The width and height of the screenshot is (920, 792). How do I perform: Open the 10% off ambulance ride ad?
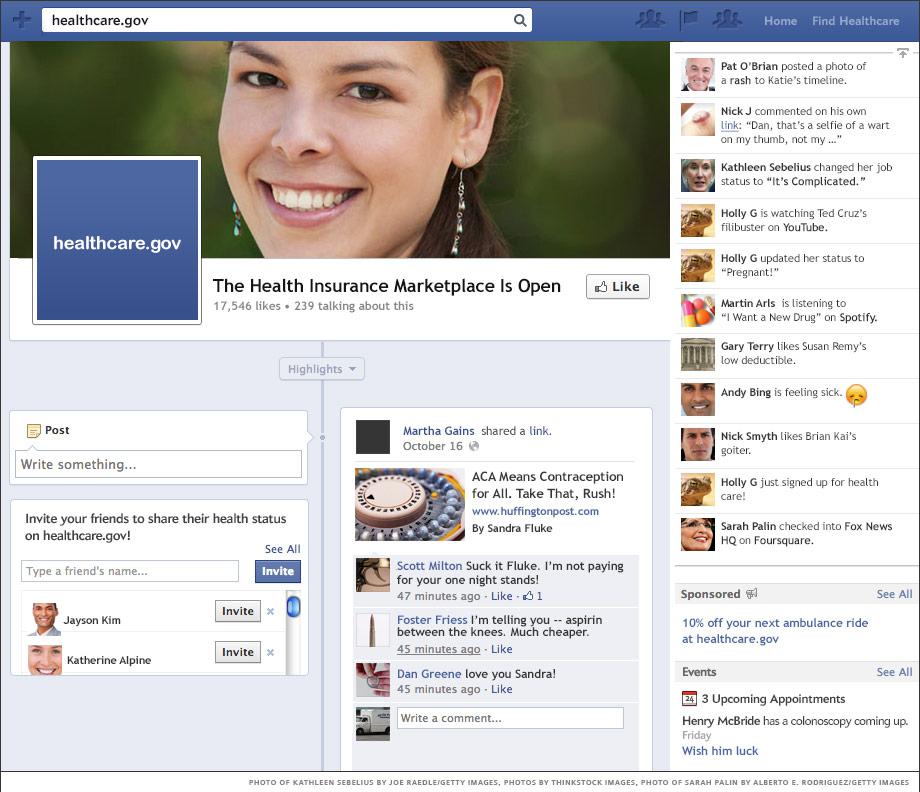[x=775, y=631]
